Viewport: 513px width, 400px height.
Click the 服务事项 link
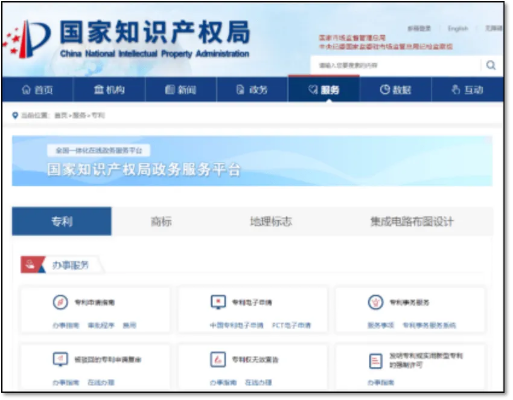coord(381,325)
